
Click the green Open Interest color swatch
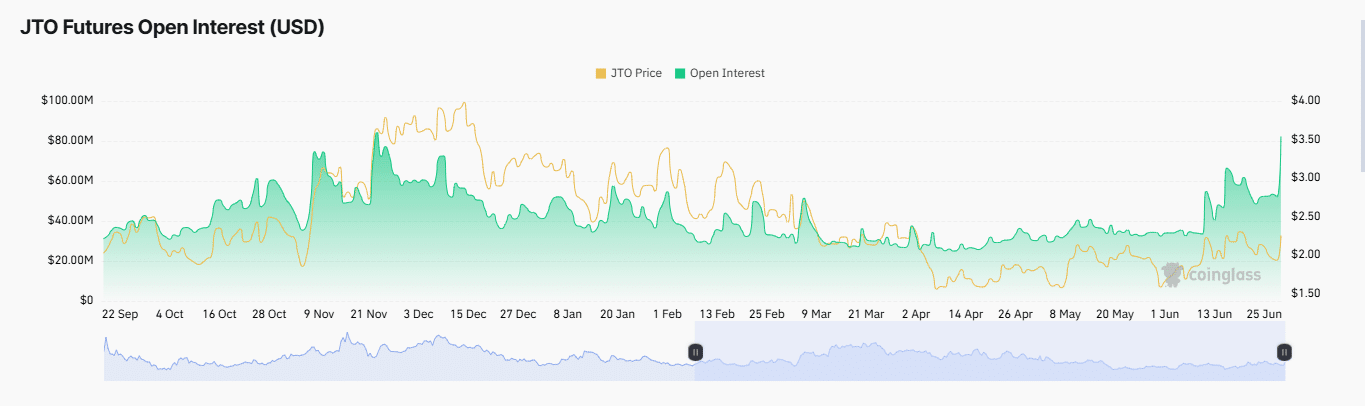tap(680, 73)
